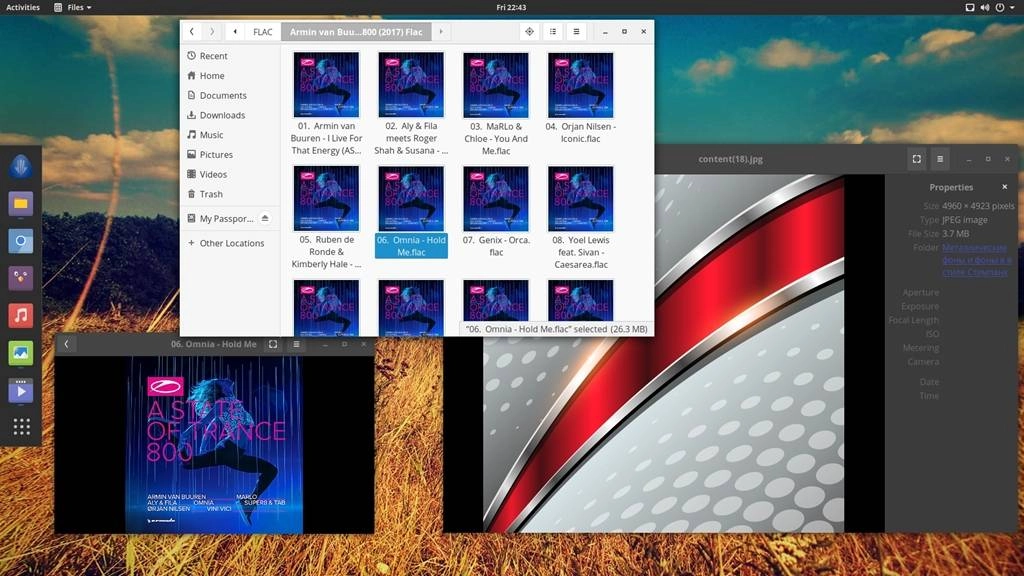The height and width of the screenshot is (576, 1024).
Task: Open Home in Files sidebar
Action: [x=230, y=76]
